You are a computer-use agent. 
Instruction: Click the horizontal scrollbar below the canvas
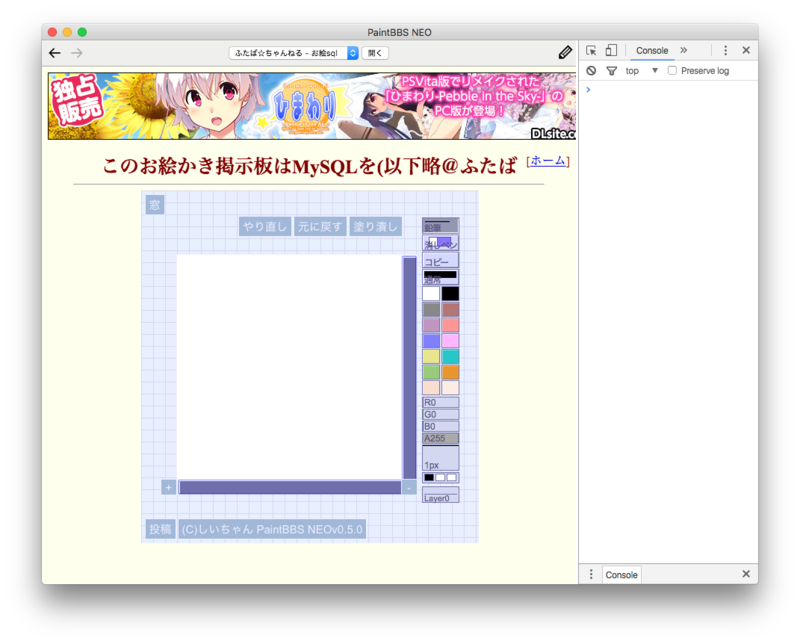coord(290,487)
